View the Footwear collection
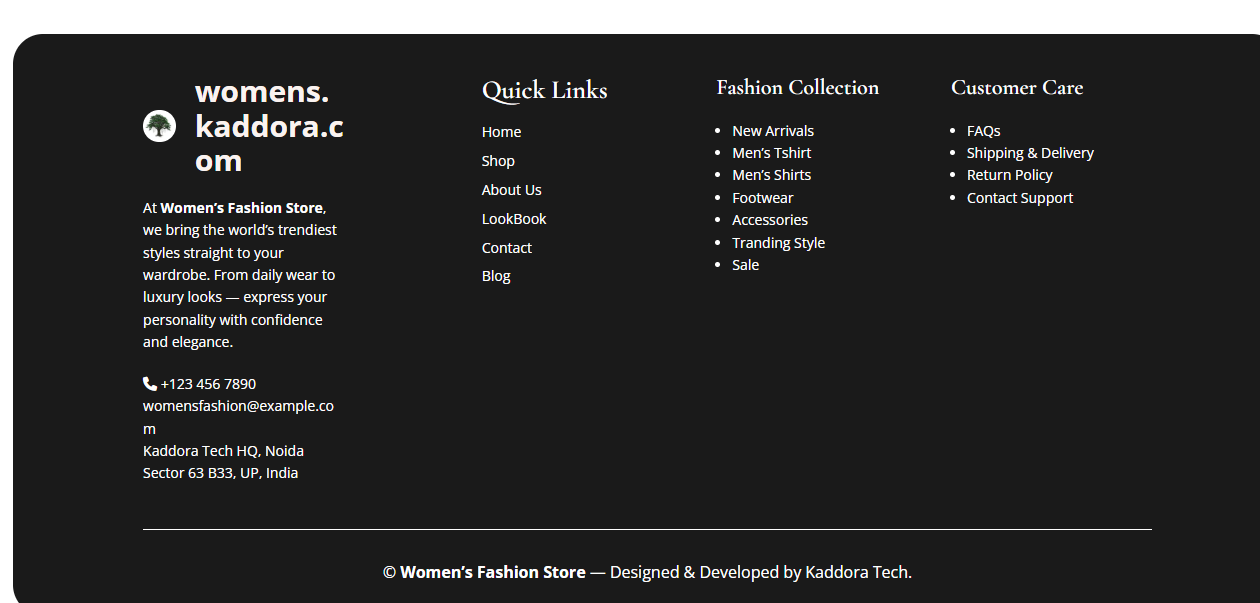Viewport: 1260px width, 603px height. point(762,198)
